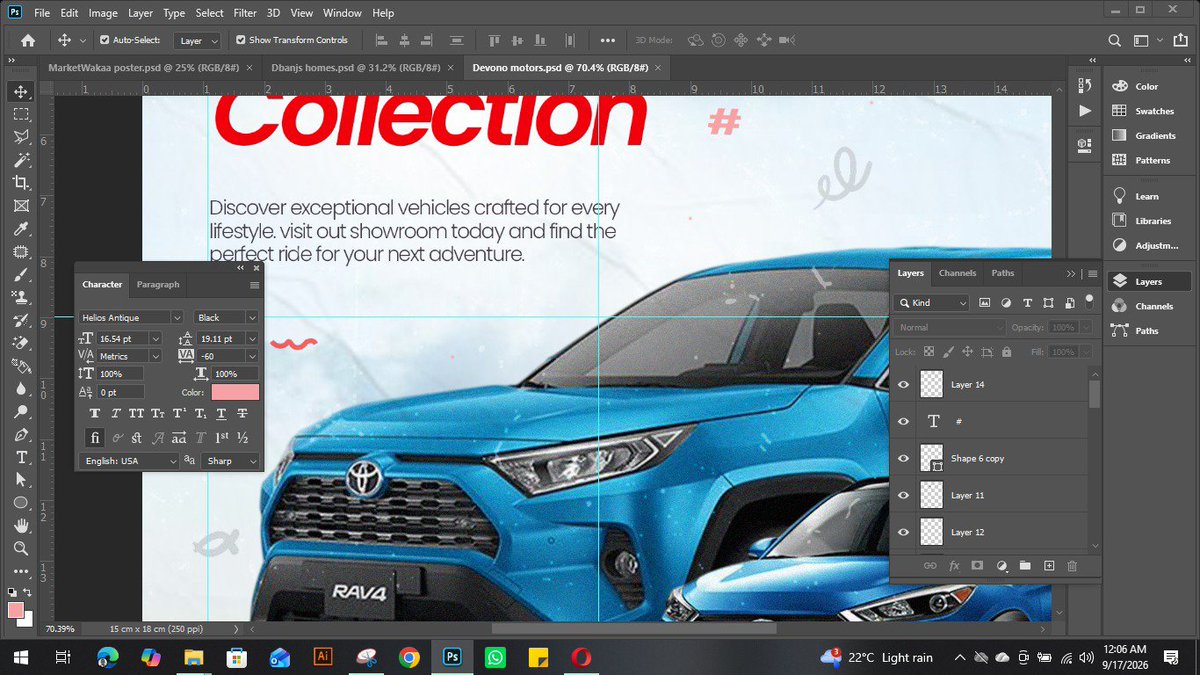Toggle Faux Bold text style
1200x675 pixels.
click(95, 413)
